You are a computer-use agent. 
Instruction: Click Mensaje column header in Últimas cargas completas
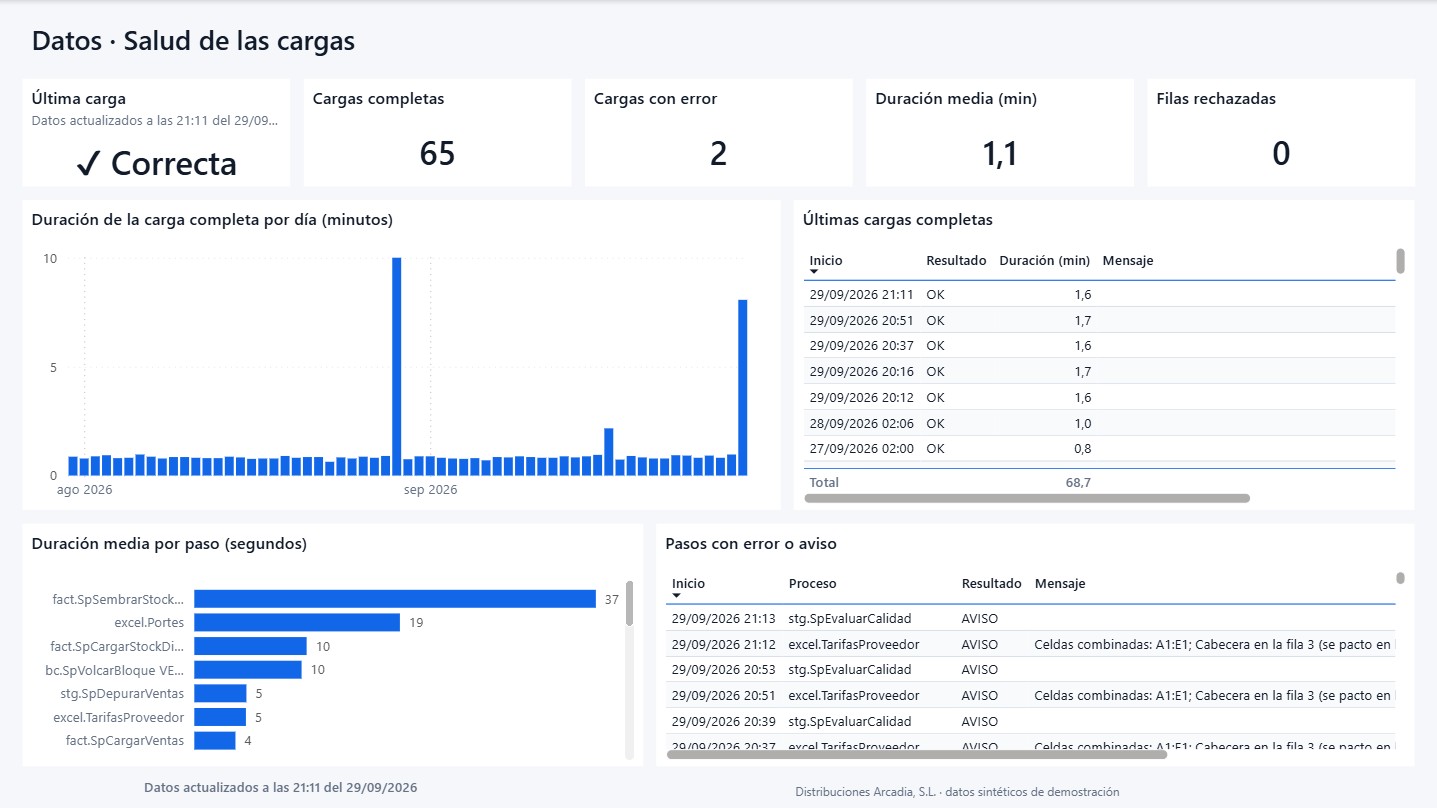click(x=1128, y=260)
